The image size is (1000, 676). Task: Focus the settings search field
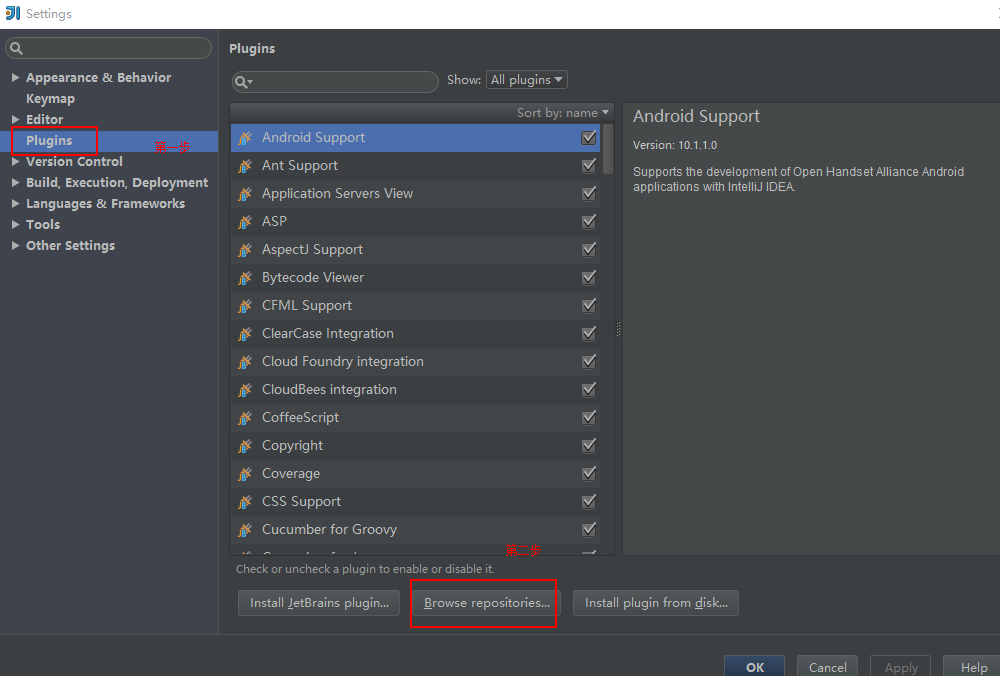[x=108, y=48]
